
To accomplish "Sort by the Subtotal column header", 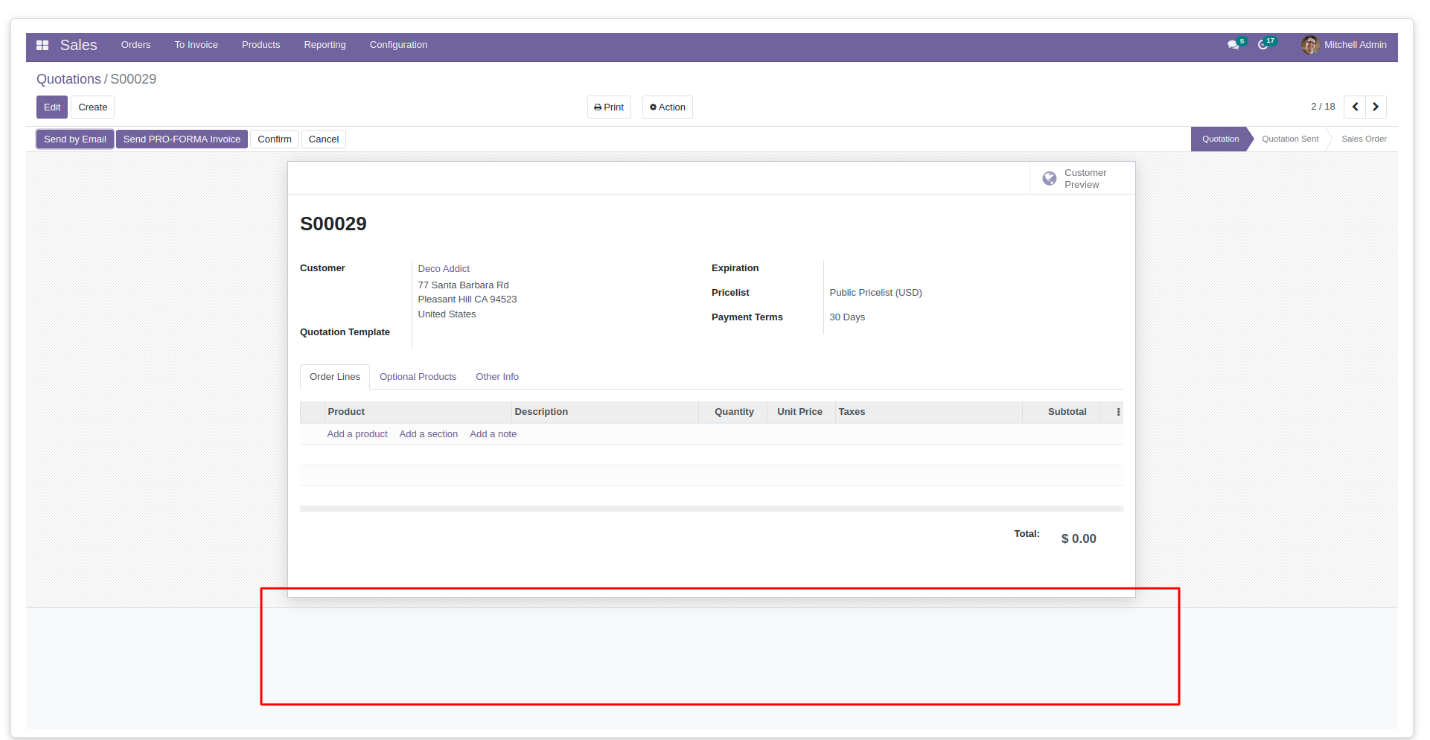I will (x=1061, y=412).
